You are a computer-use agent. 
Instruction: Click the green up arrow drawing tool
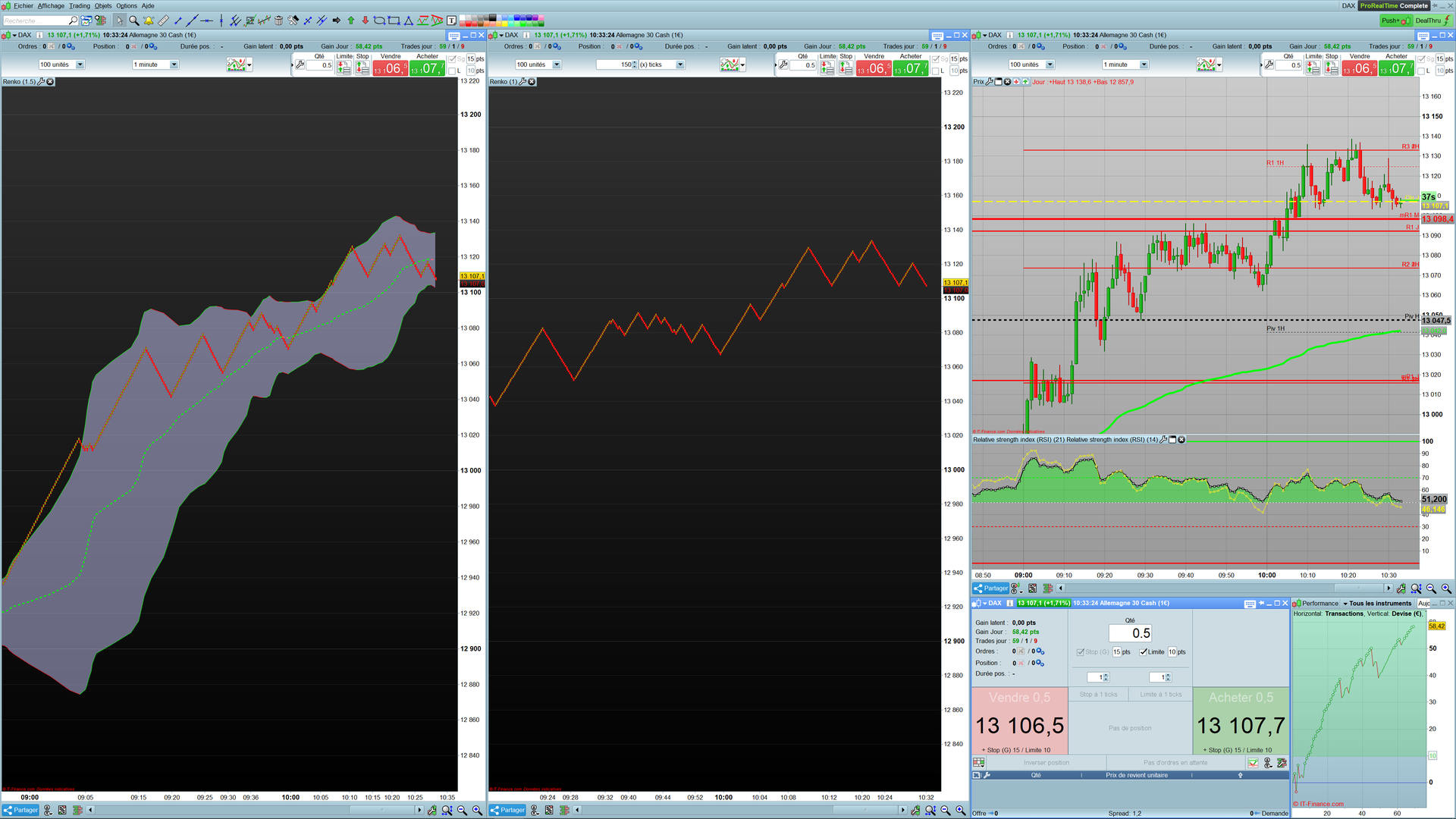point(351,20)
